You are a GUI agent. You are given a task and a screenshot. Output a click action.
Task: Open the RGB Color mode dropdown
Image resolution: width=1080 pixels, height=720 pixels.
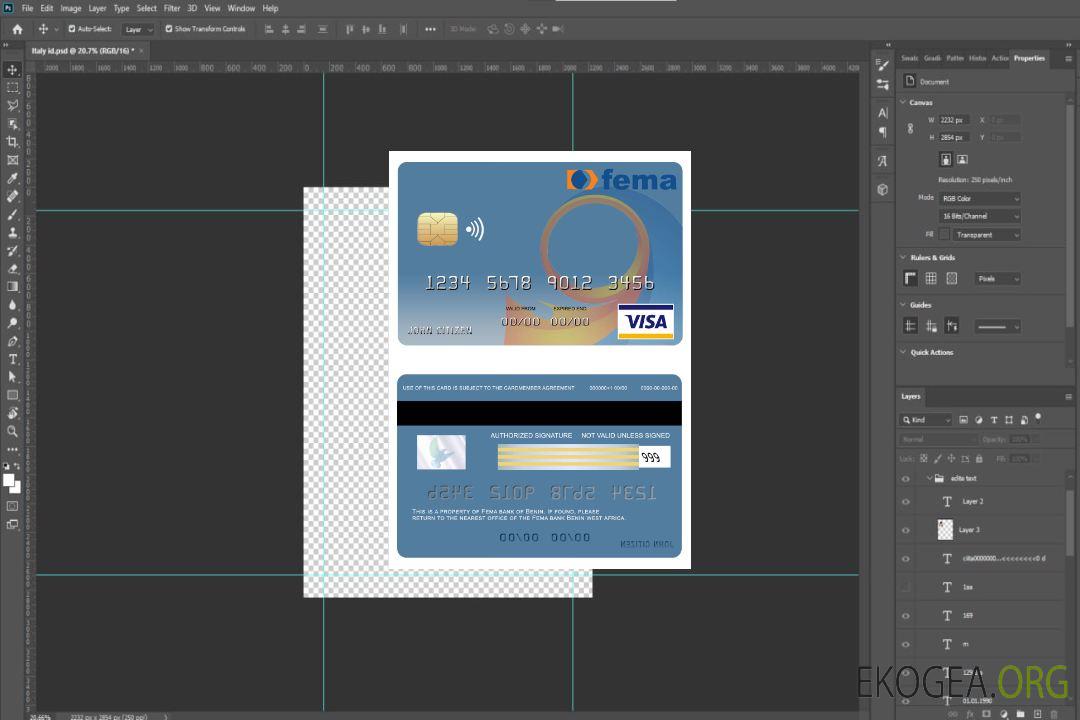(x=980, y=198)
